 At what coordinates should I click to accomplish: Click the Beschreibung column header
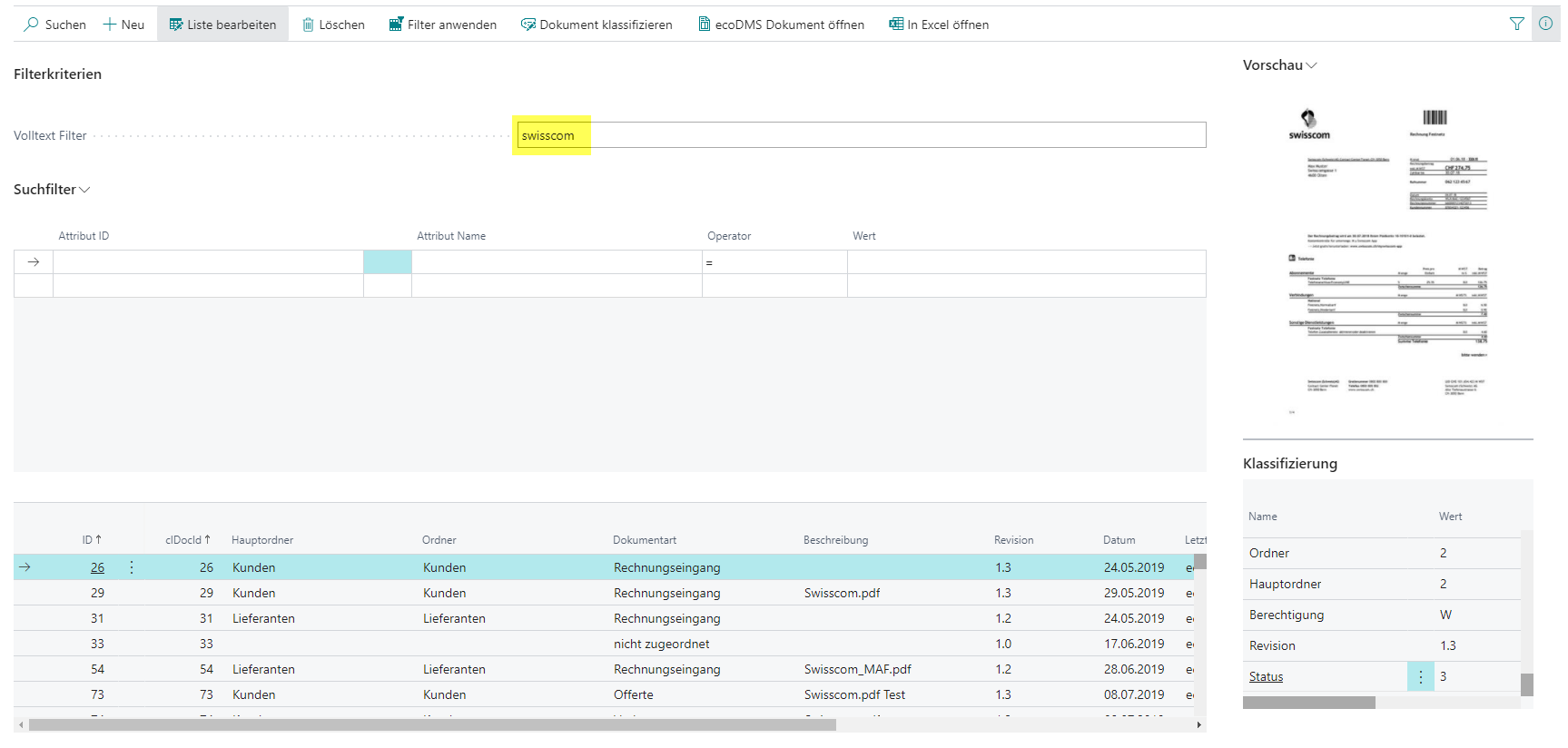tap(835, 540)
